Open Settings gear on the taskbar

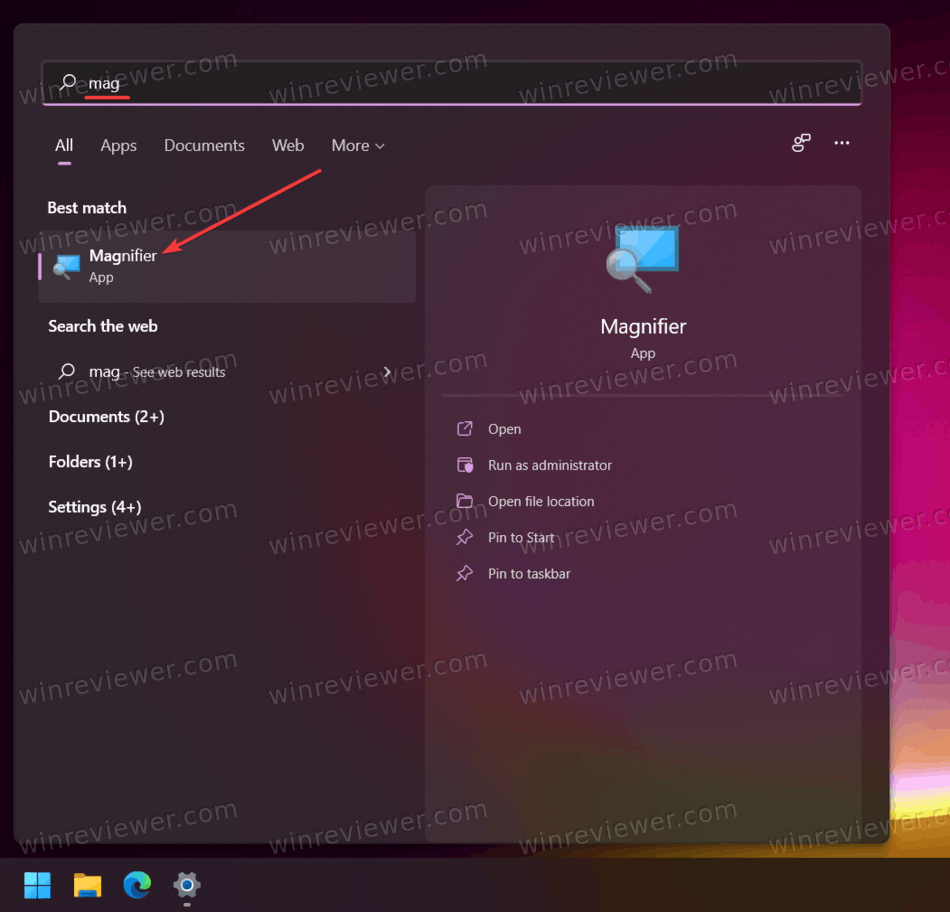coord(187,885)
